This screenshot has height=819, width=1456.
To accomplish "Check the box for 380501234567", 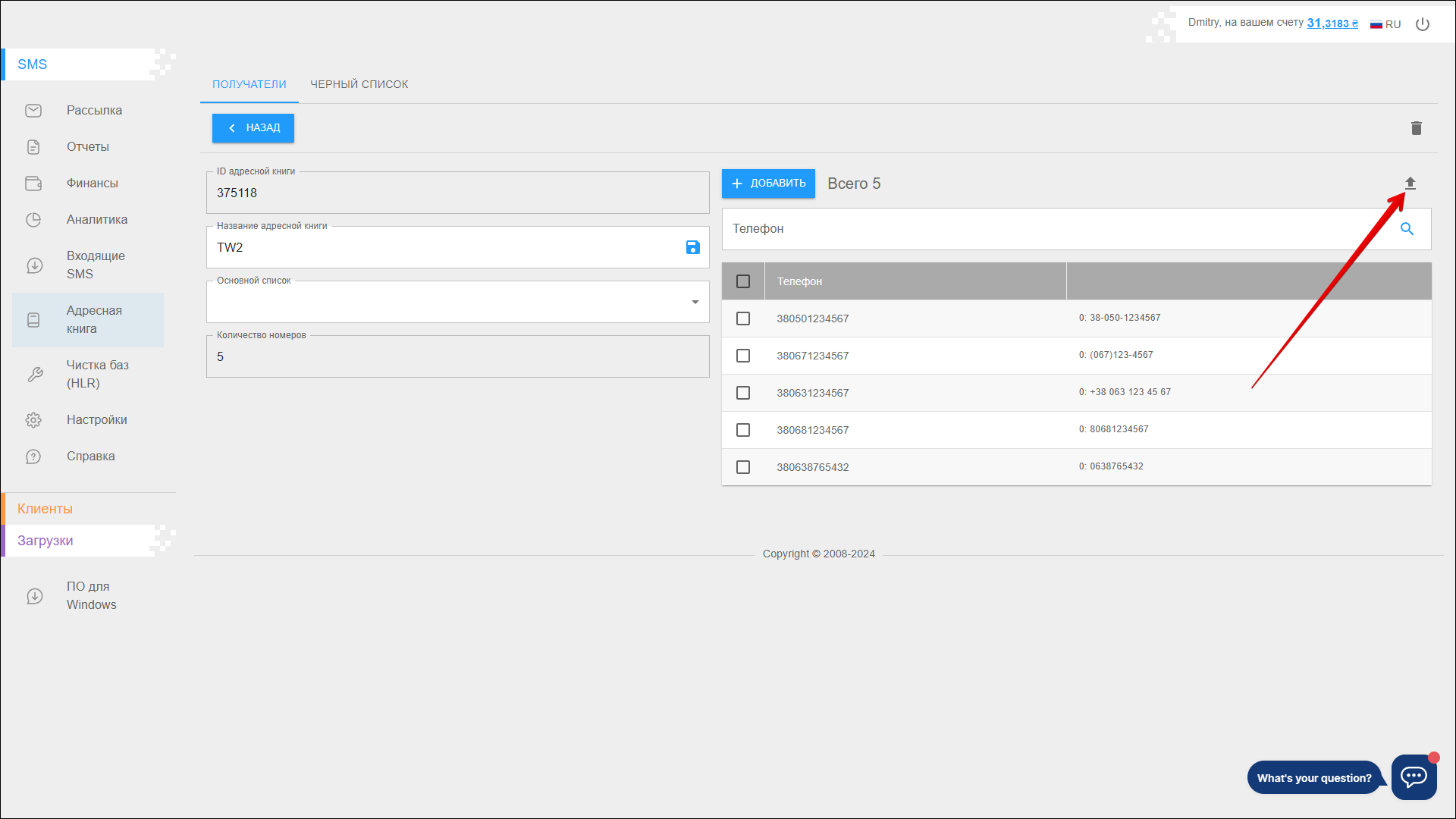I will tap(743, 318).
